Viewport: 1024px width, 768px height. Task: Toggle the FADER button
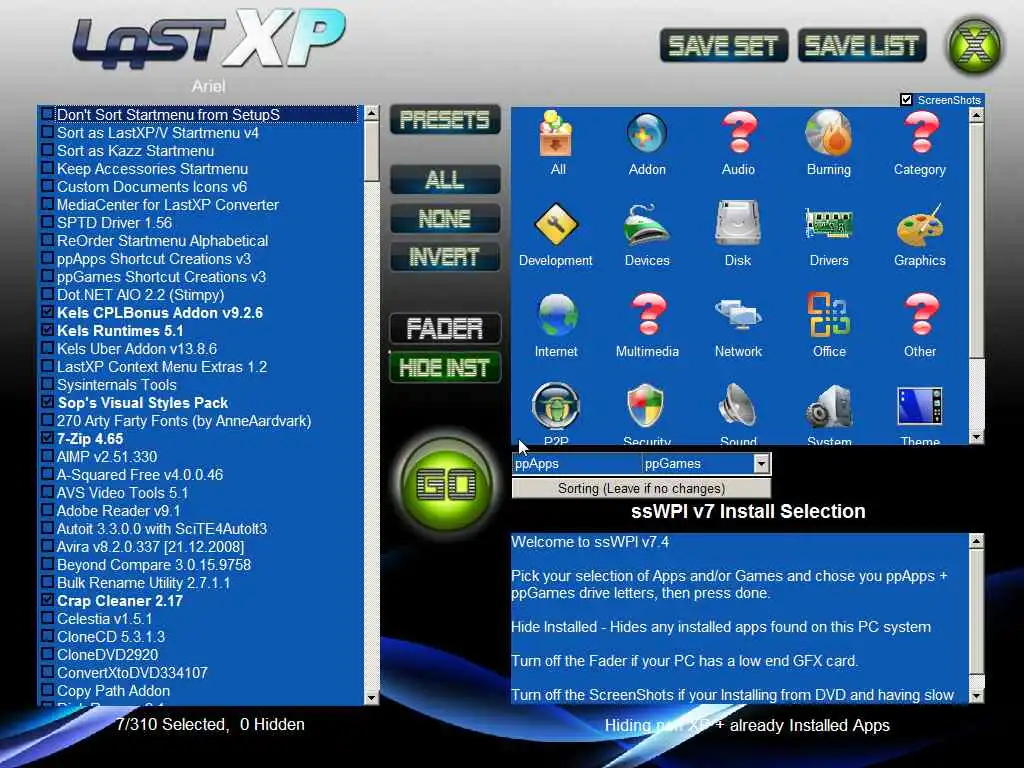coord(445,328)
